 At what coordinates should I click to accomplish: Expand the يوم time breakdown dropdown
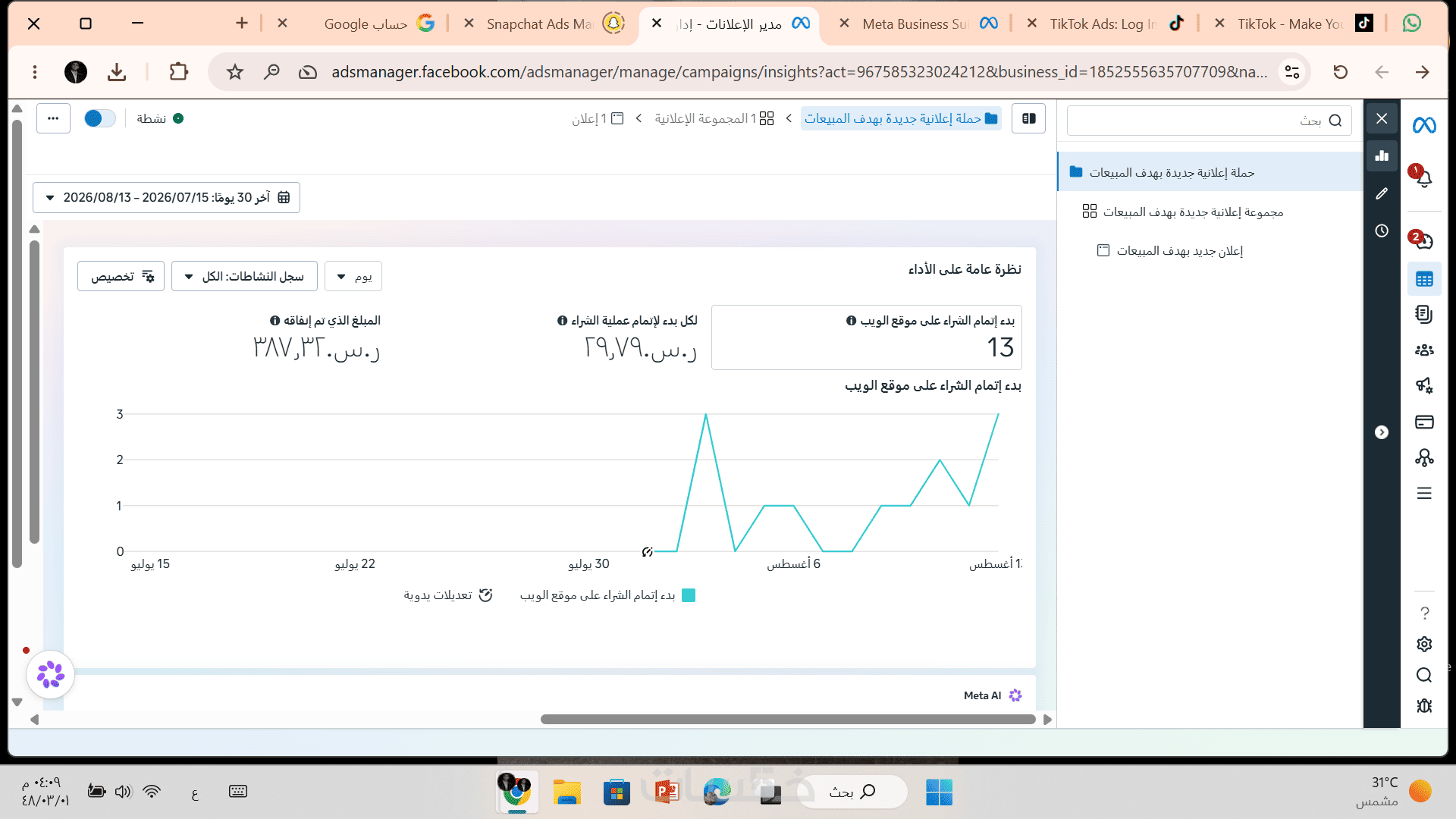[x=353, y=277]
